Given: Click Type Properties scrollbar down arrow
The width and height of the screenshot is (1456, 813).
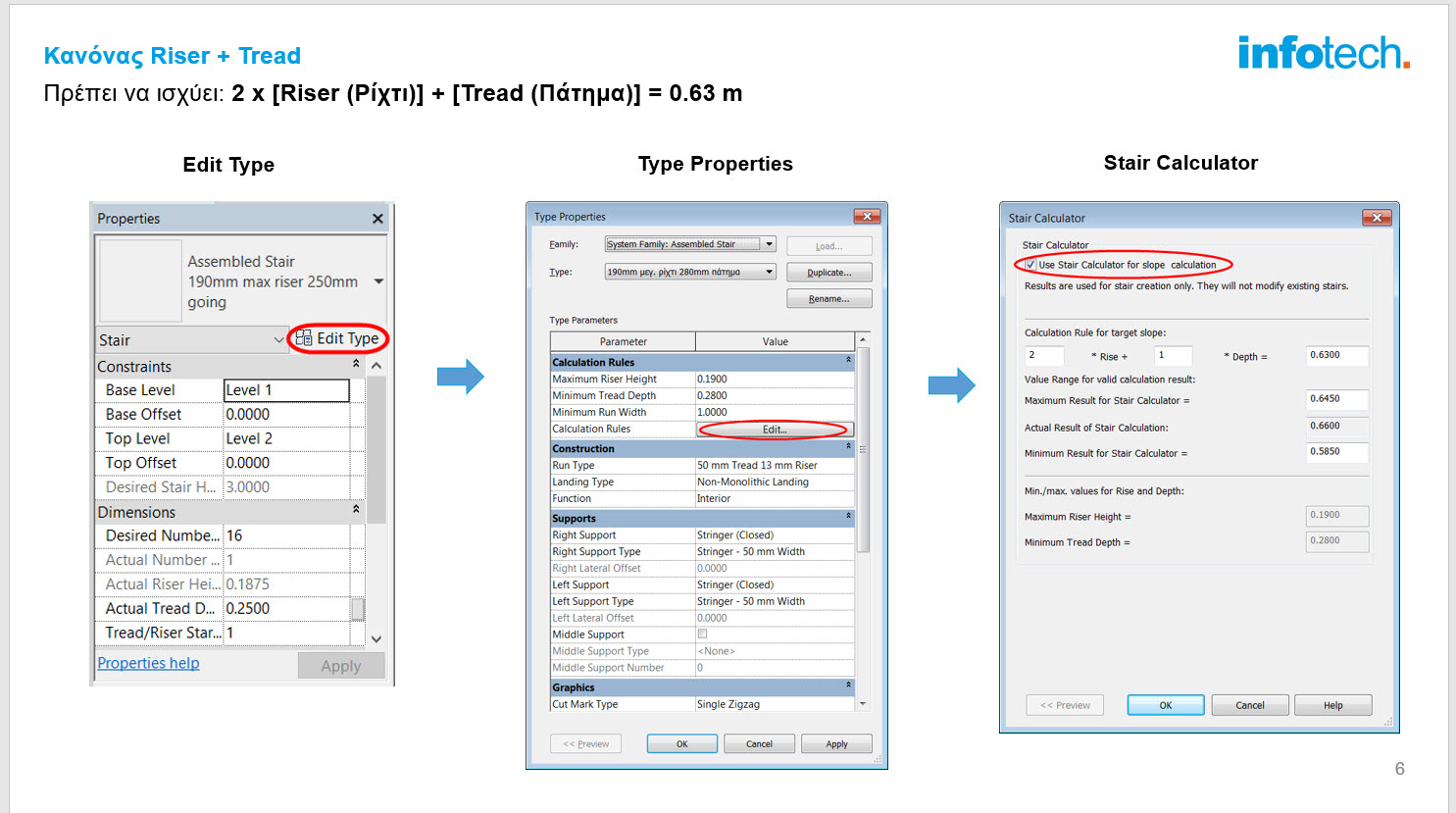Looking at the screenshot, I should (863, 704).
